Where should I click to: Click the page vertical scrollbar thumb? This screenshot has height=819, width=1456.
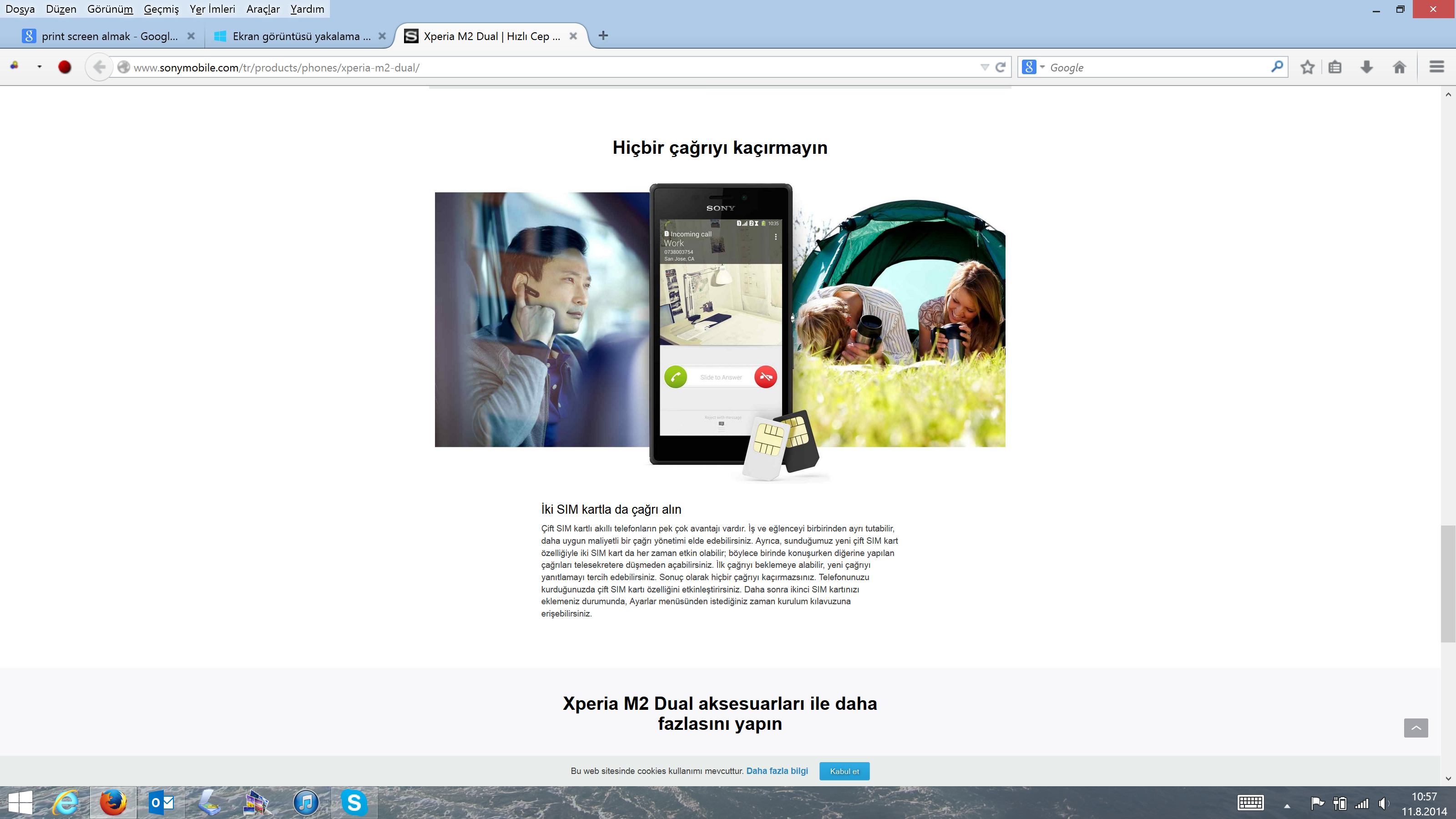point(1448,583)
